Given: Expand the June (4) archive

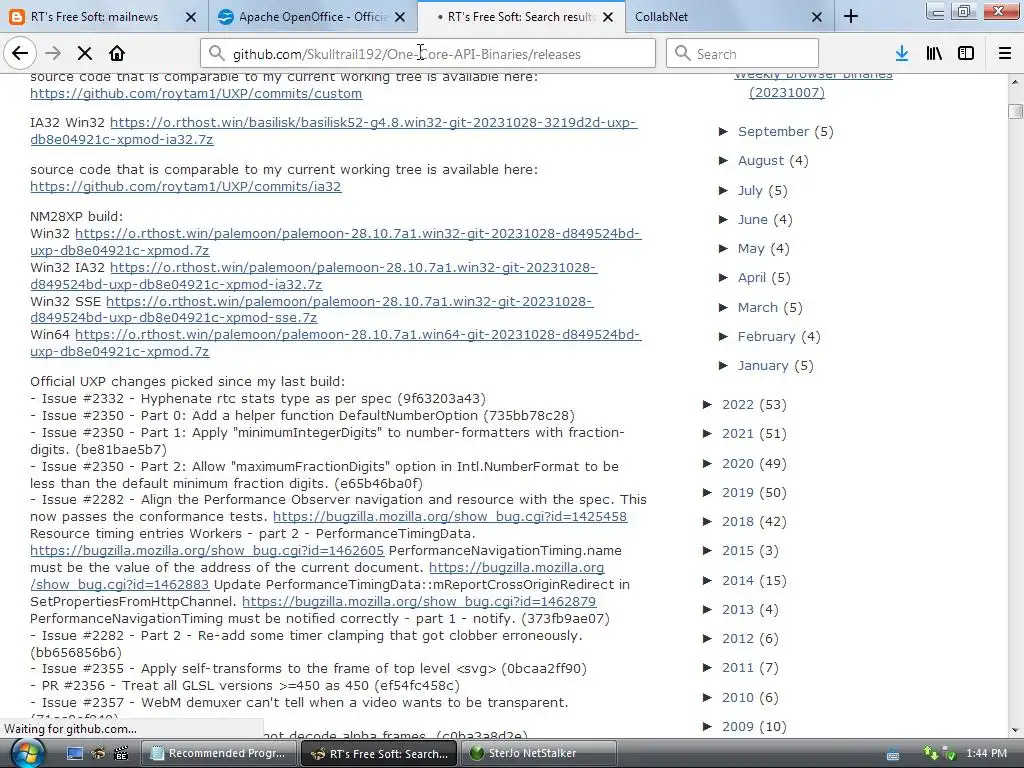Looking at the screenshot, I should coord(724,219).
